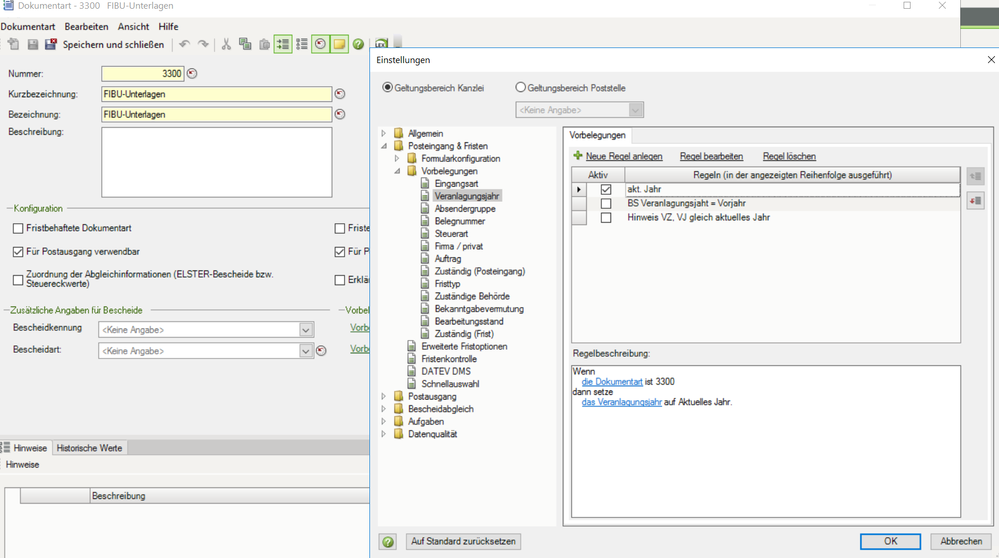Click the save floppy disk icon

tap(32, 44)
